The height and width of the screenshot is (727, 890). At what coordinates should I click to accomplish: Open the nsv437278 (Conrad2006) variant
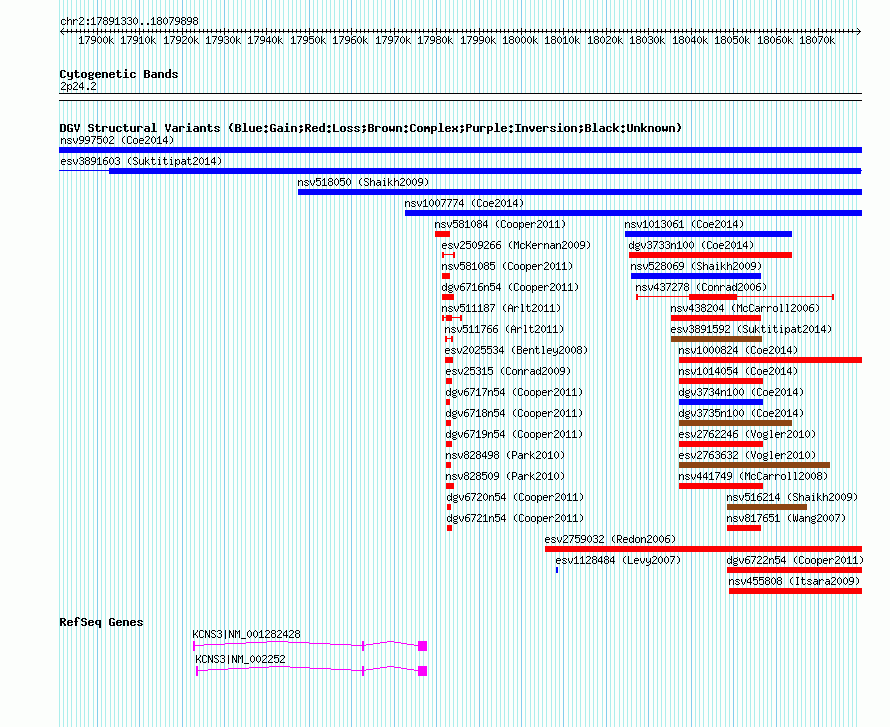(701, 287)
